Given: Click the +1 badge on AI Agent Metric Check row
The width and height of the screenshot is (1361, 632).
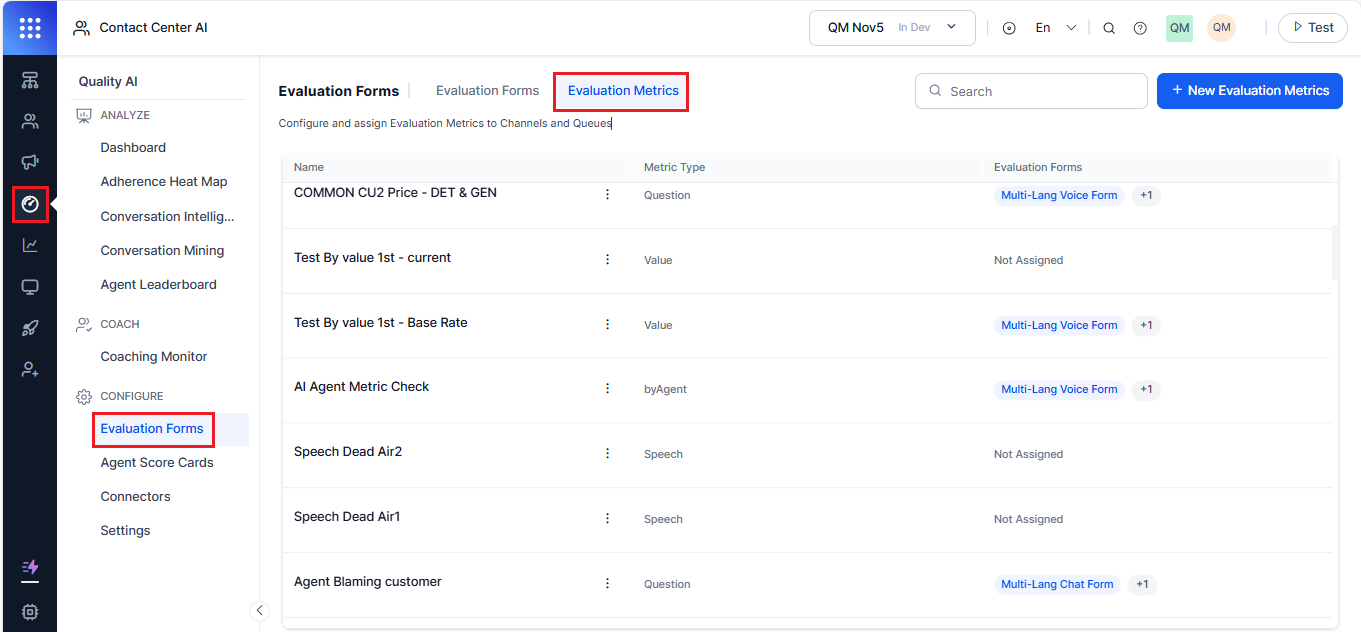Looking at the screenshot, I should [1146, 390].
